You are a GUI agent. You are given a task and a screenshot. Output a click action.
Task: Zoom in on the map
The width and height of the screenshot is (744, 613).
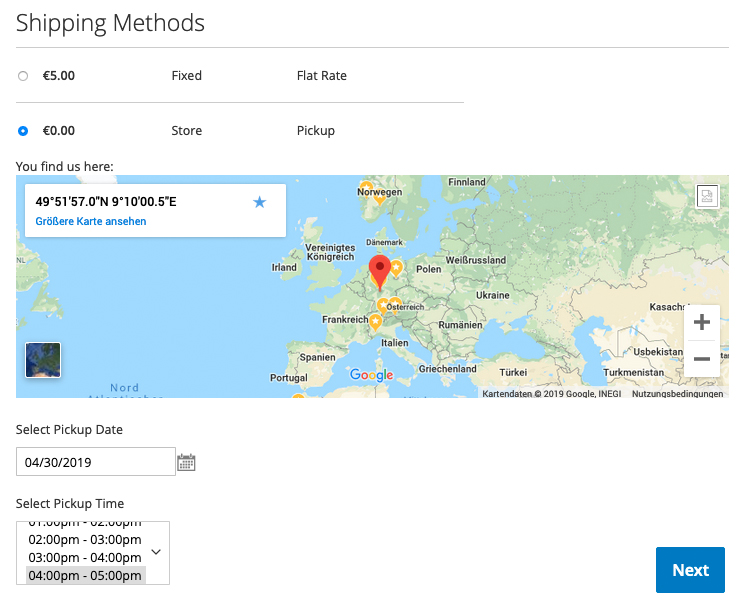click(702, 322)
